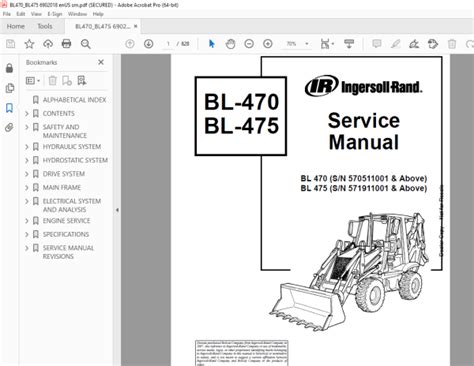Expand the ENGINE SERVICE bookmark
The height and width of the screenshot is (366, 474).
click(27, 221)
